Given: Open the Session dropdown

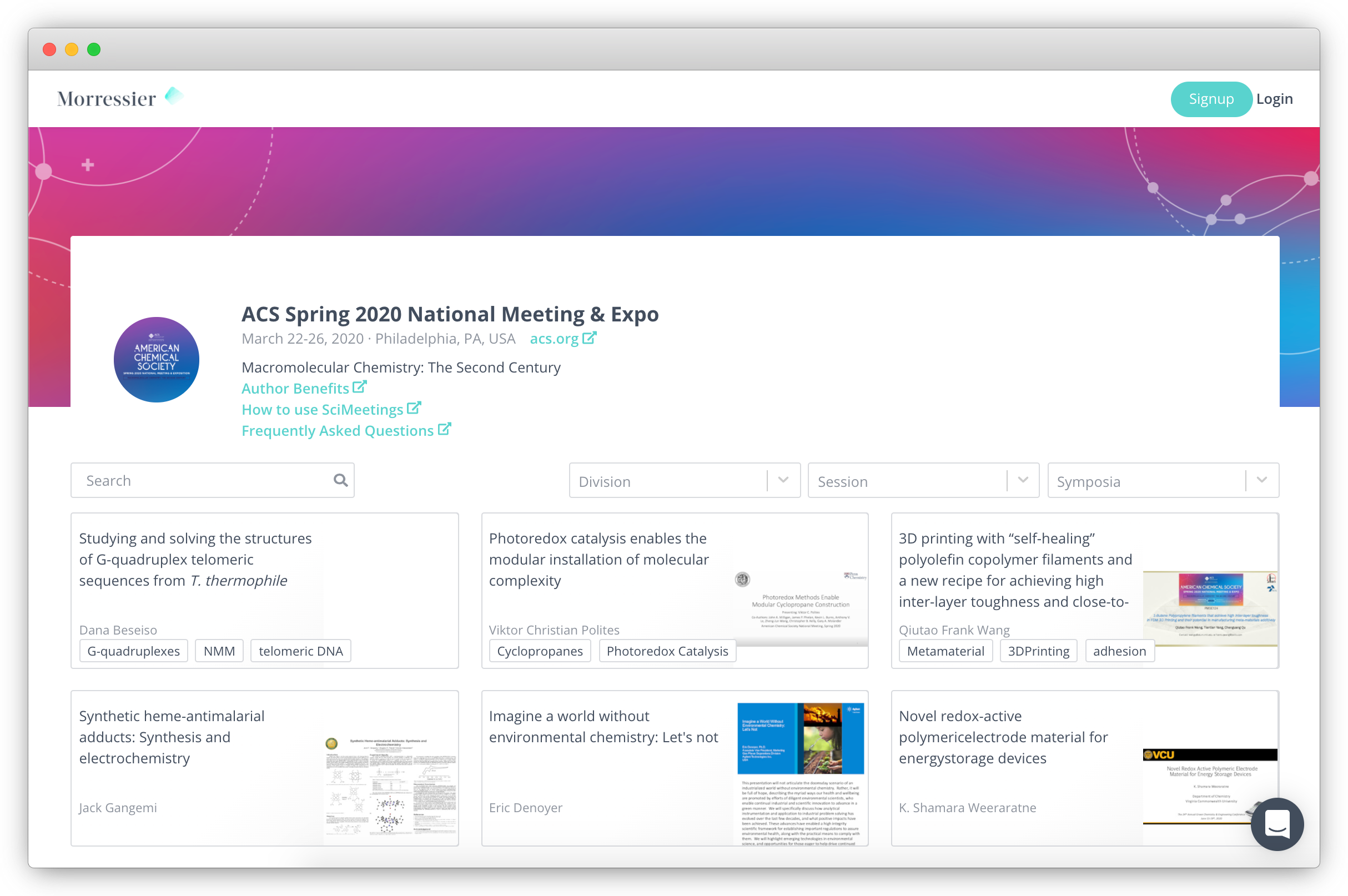Looking at the screenshot, I should click(923, 481).
